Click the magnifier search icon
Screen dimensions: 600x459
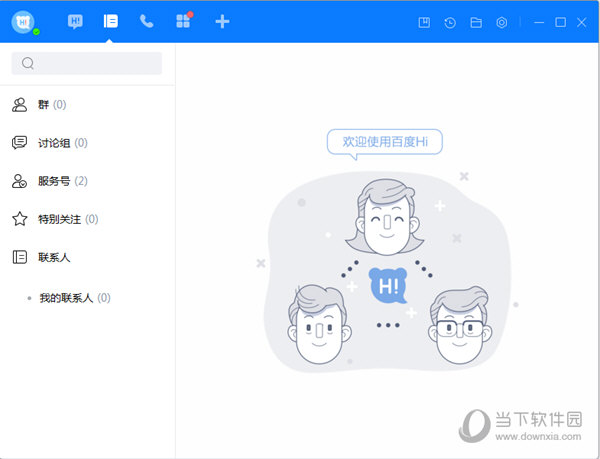[28, 63]
